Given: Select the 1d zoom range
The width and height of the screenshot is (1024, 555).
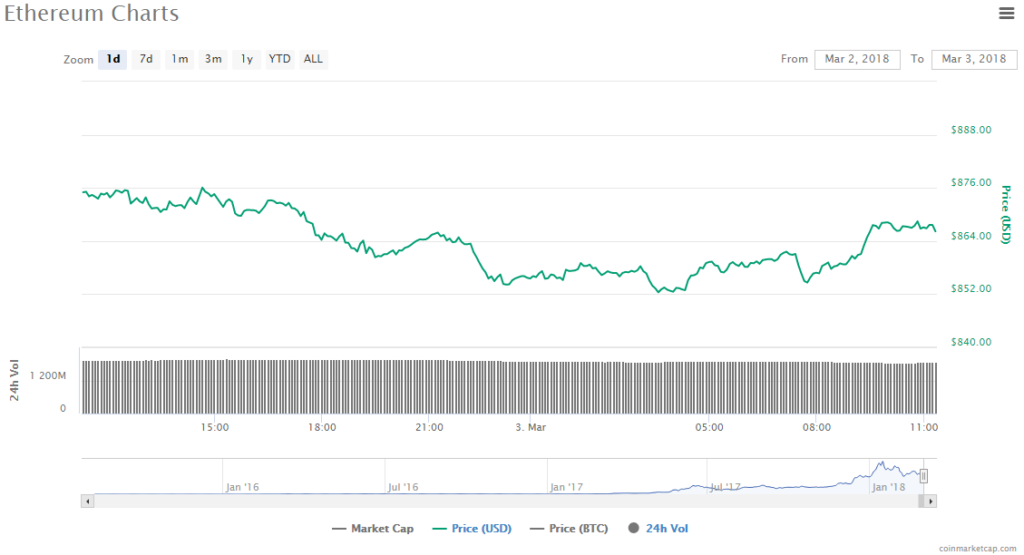Looking at the screenshot, I should (x=113, y=59).
